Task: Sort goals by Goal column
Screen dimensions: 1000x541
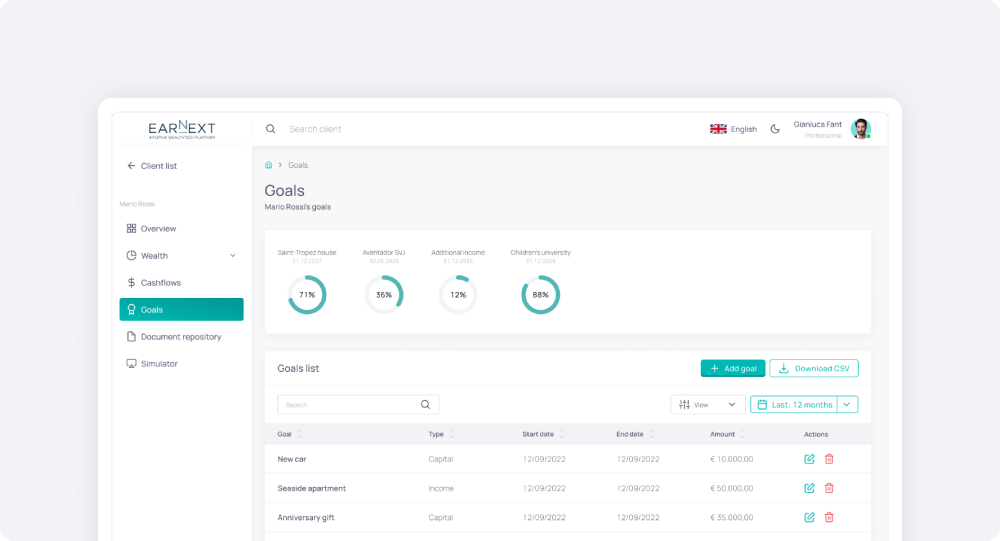Action: [x=299, y=434]
